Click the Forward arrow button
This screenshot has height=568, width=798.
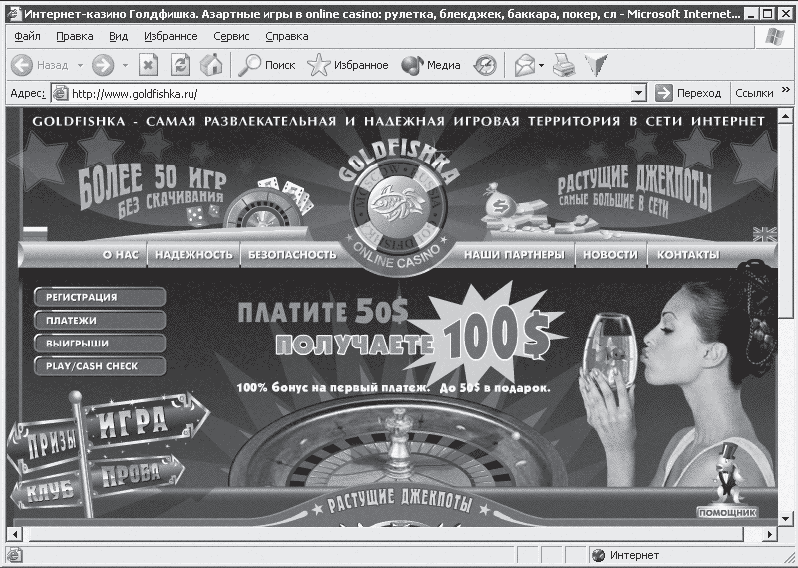tap(102, 65)
